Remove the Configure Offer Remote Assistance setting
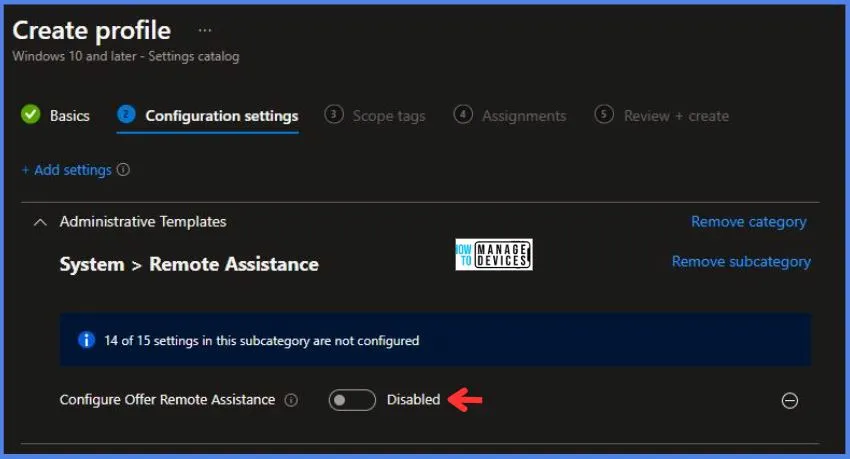 [789, 400]
